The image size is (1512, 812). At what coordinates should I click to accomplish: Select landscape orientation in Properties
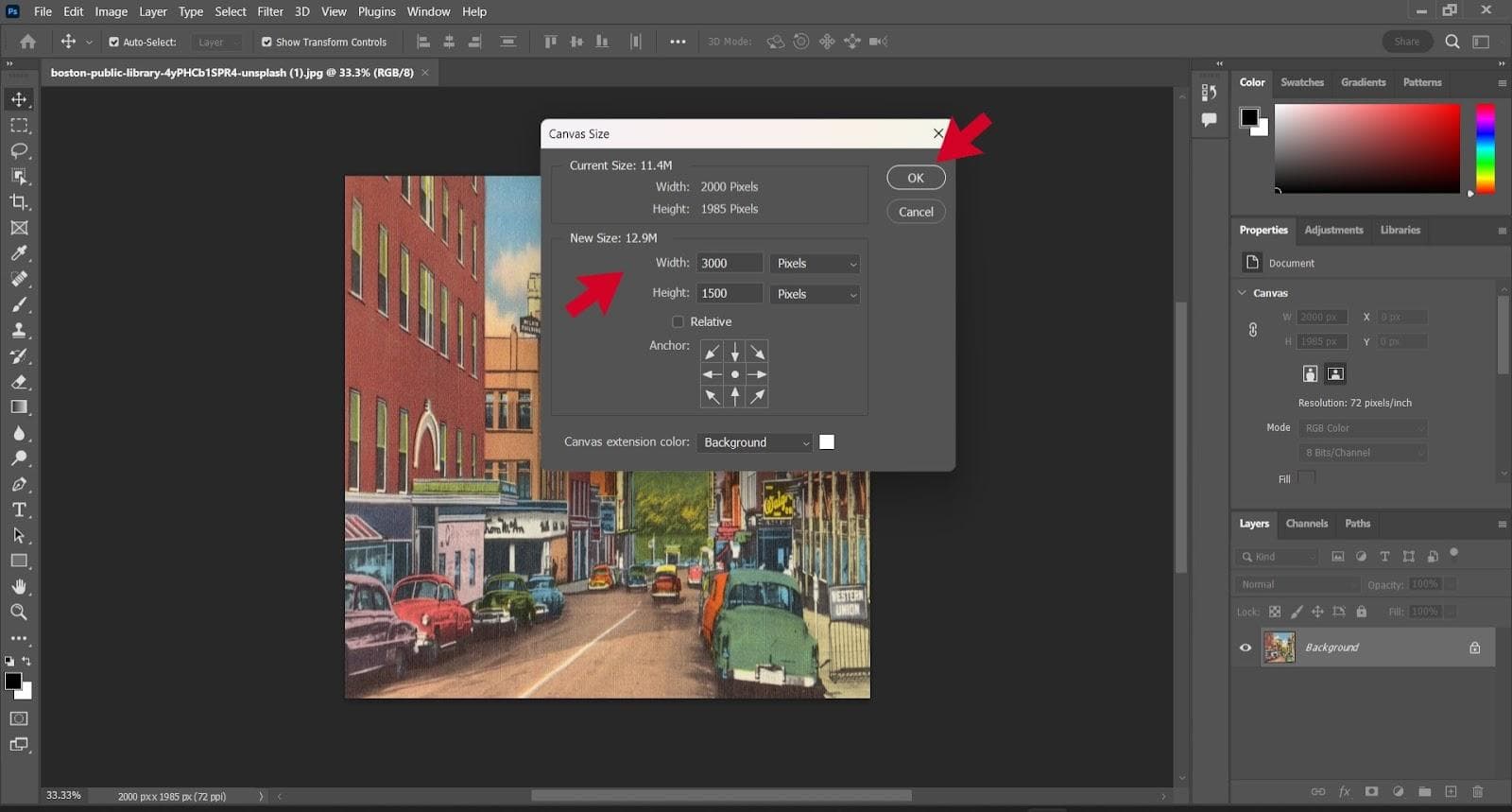point(1335,374)
